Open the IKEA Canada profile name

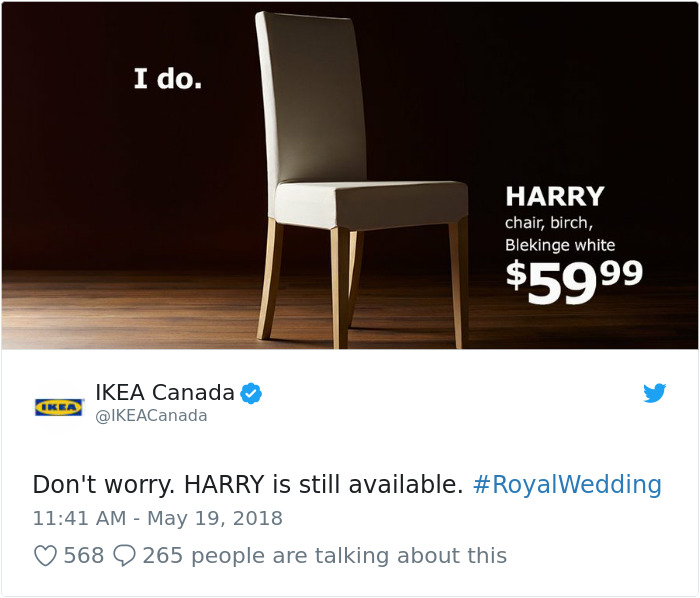(165, 392)
